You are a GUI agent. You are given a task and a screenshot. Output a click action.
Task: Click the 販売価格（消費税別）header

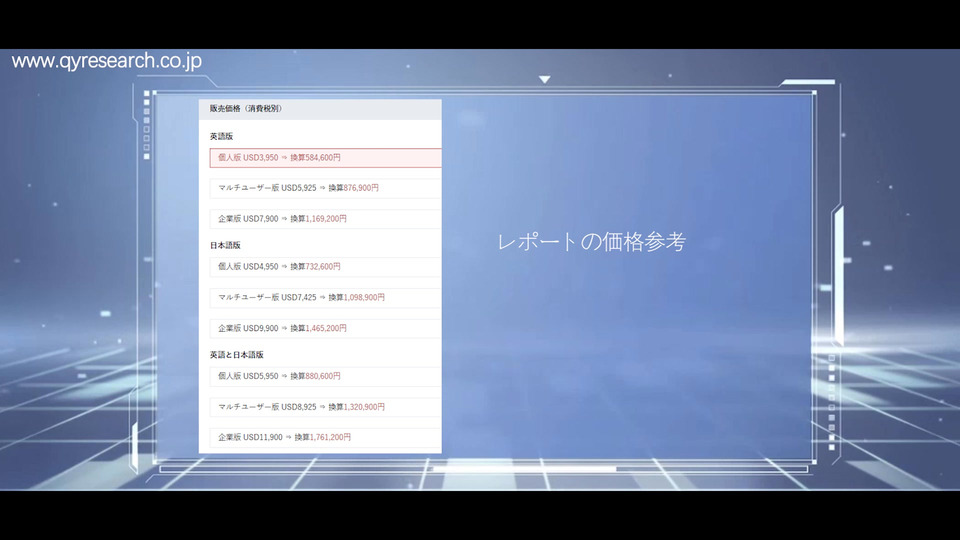pyautogui.click(x=246, y=108)
